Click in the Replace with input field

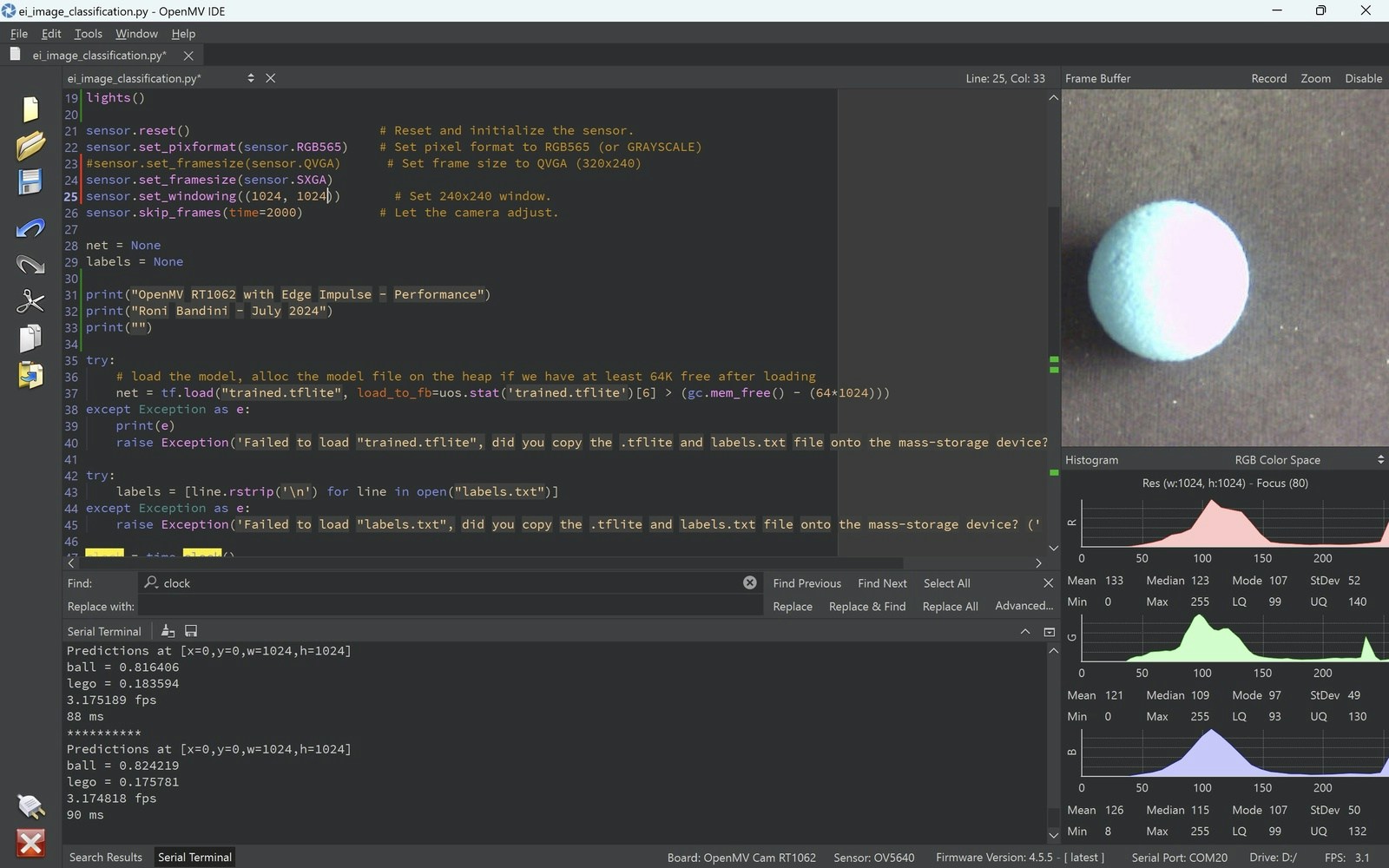point(450,606)
